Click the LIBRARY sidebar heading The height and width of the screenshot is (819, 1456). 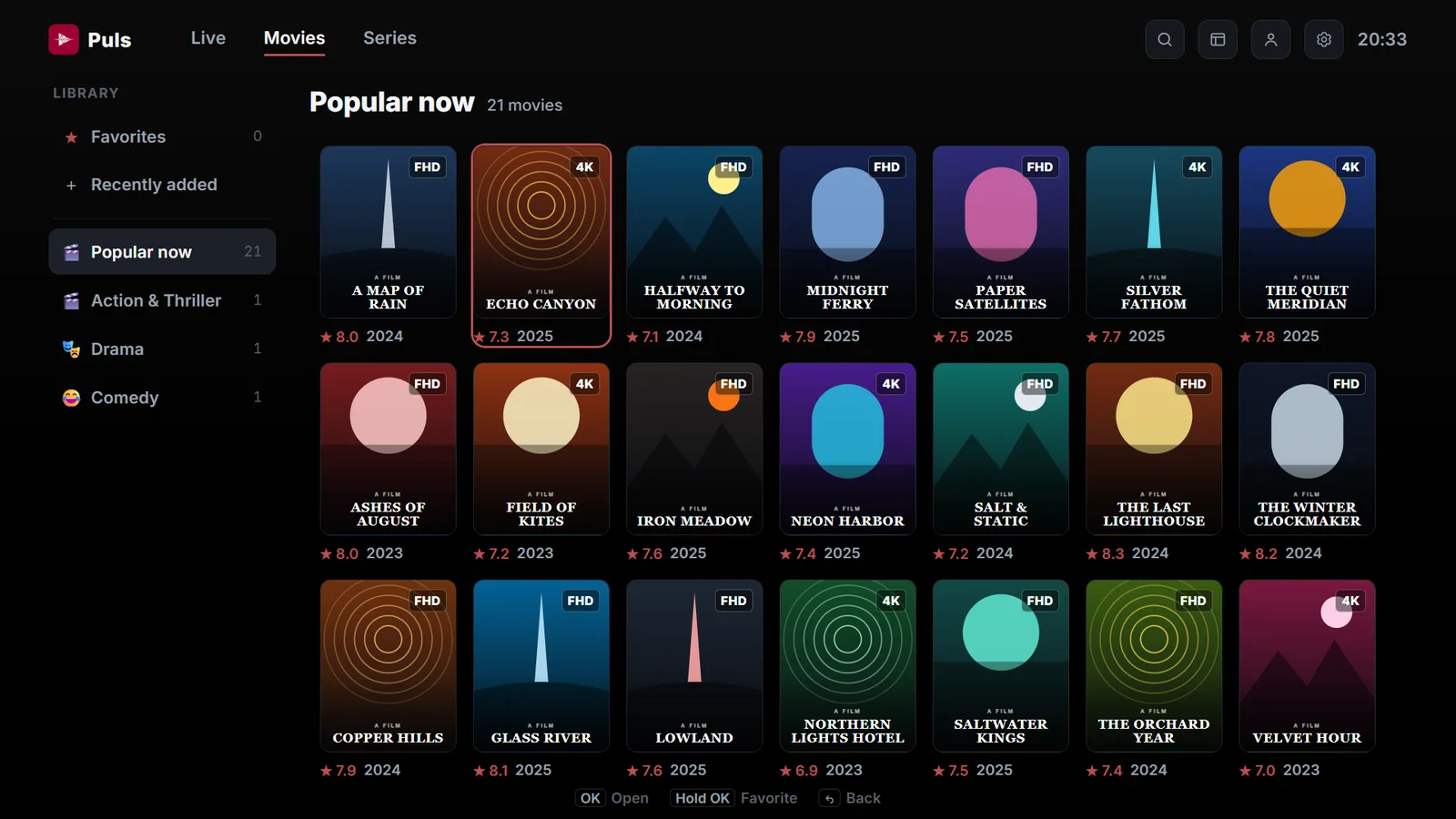coord(86,93)
